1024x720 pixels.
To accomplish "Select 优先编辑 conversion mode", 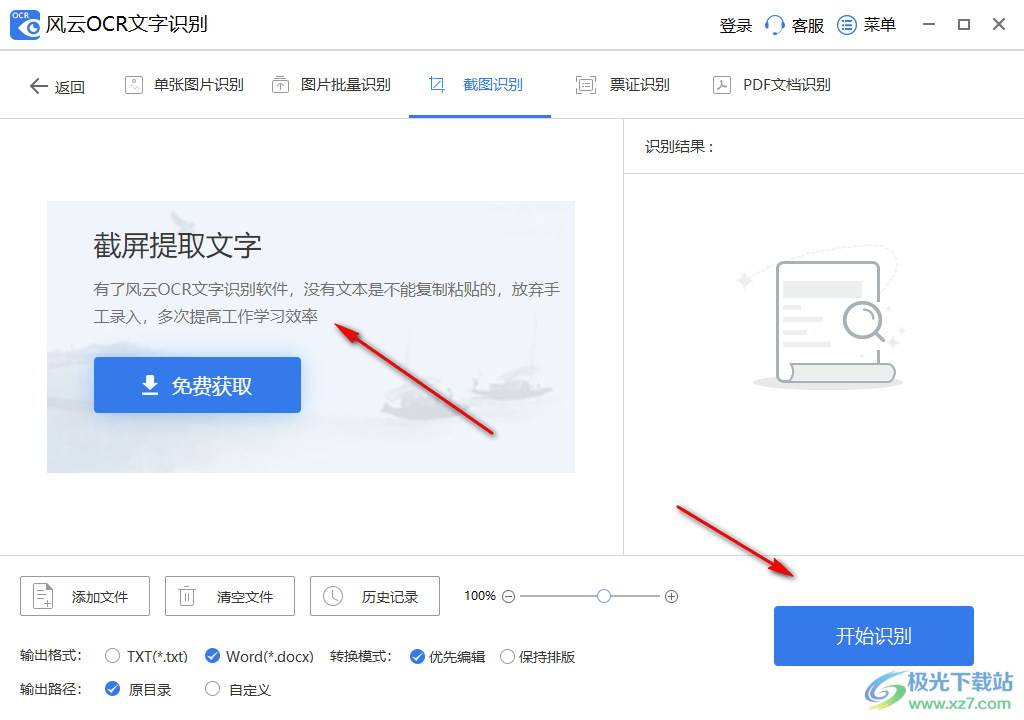I will coord(447,657).
